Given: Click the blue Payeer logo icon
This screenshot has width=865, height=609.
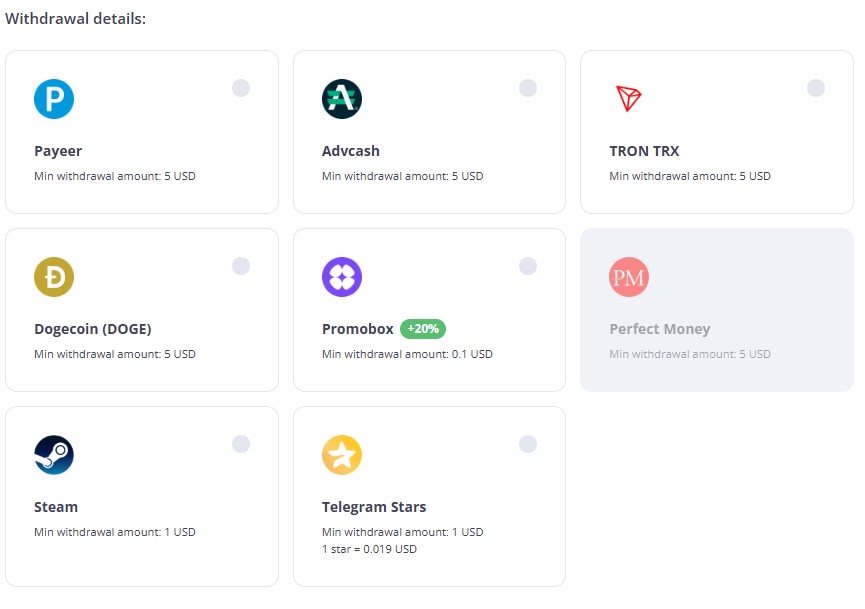Looking at the screenshot, I should (x=54, y=99).
